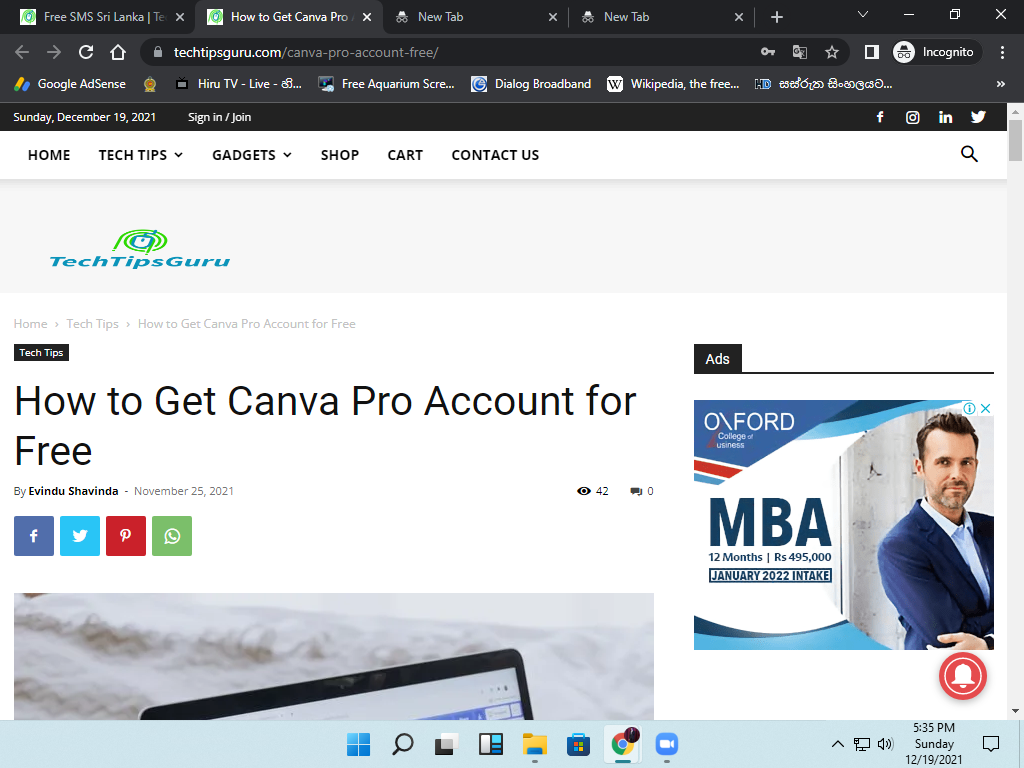Open the Windows Start button

(x=358, y=744)
